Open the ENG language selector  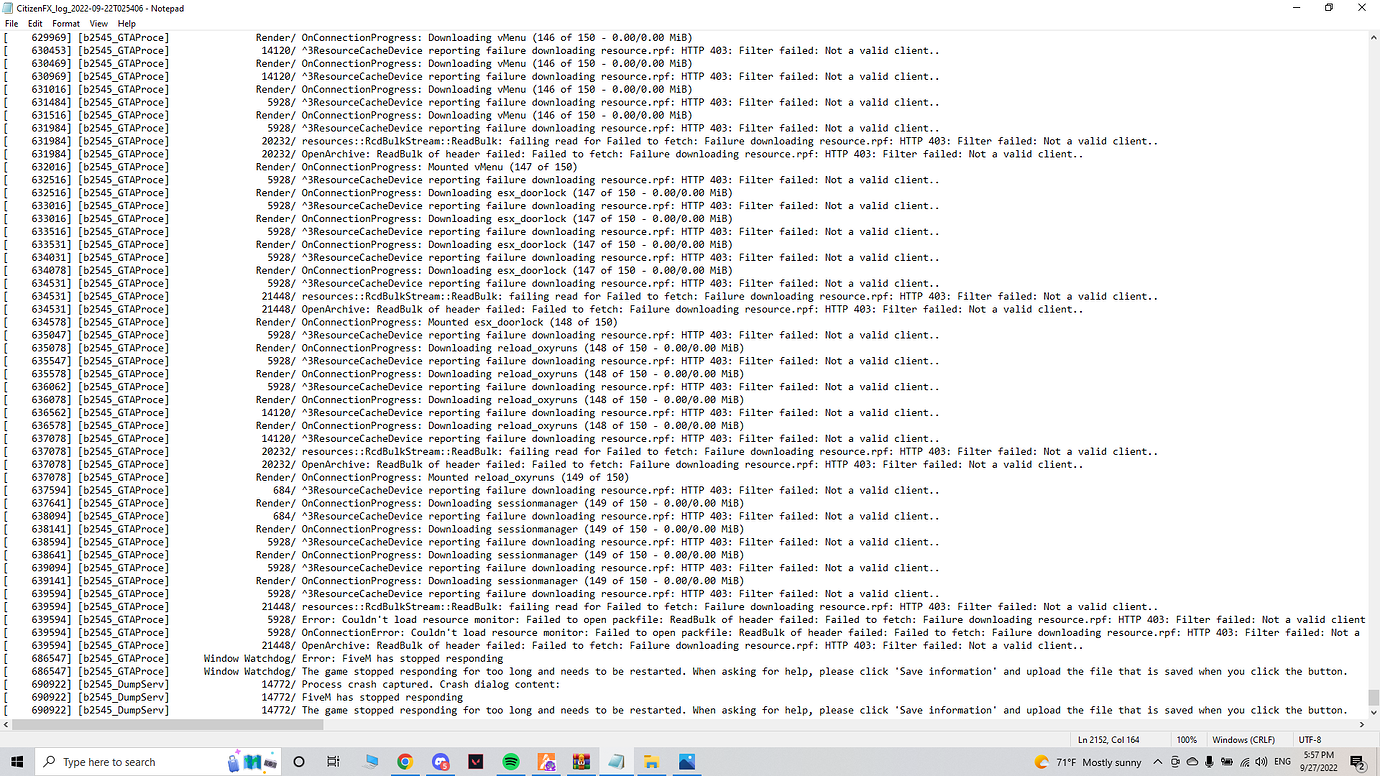[x=1281, y=761]
